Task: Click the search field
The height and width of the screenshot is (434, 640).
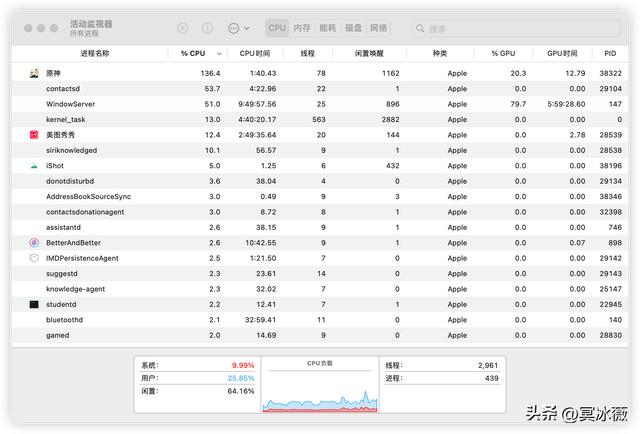Action: [516, 28]
